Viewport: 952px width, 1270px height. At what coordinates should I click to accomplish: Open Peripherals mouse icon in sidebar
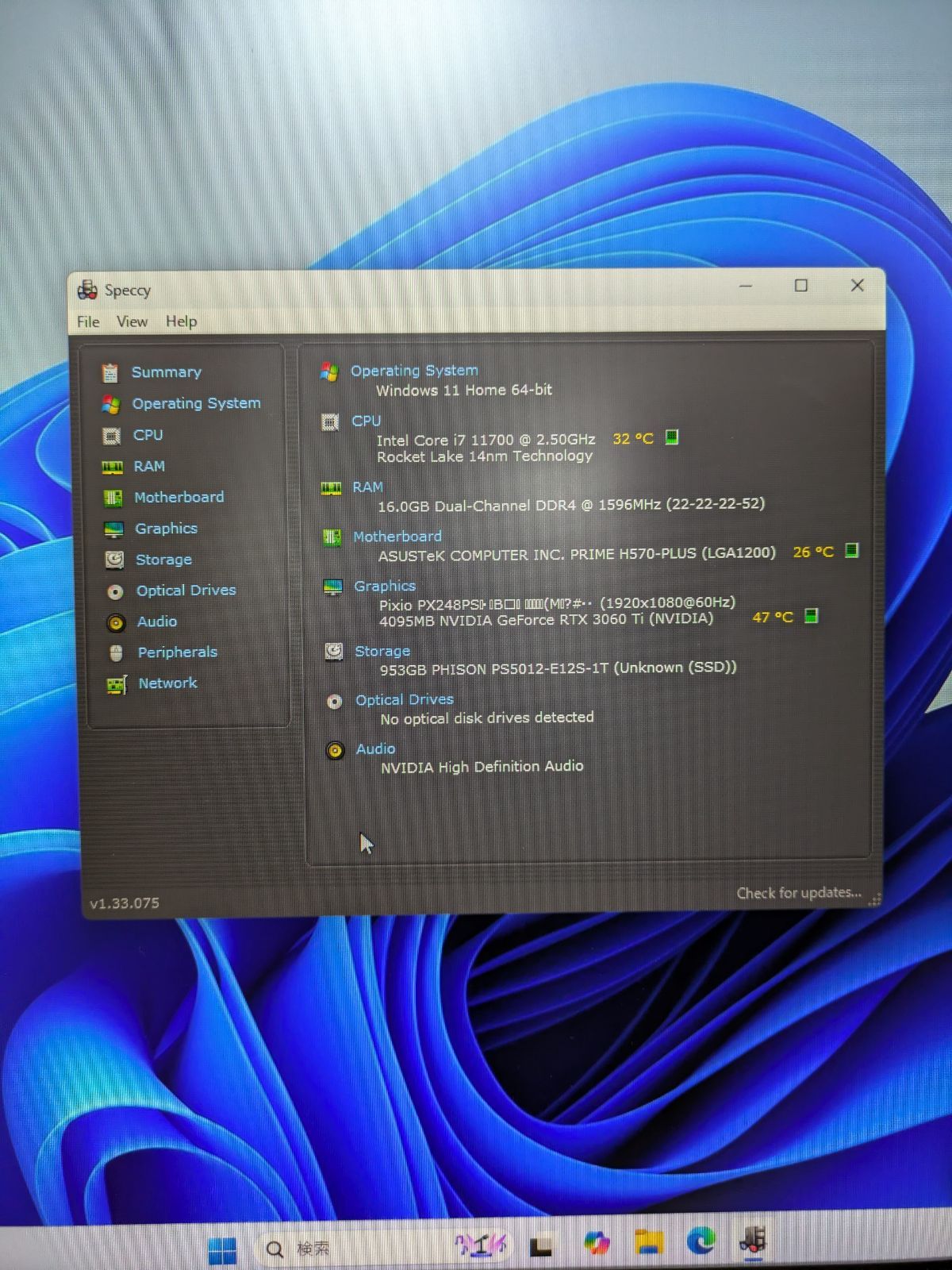click(117, 653)
